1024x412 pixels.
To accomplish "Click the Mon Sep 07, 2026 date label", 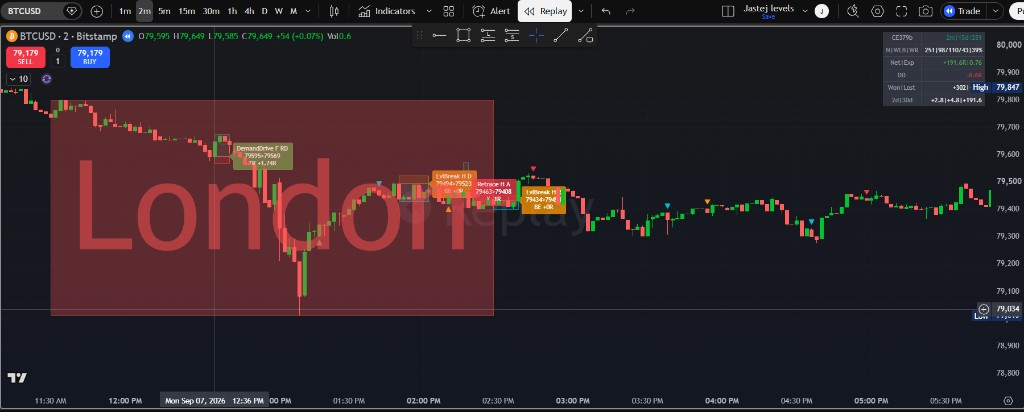I will [x=214, y=400].
